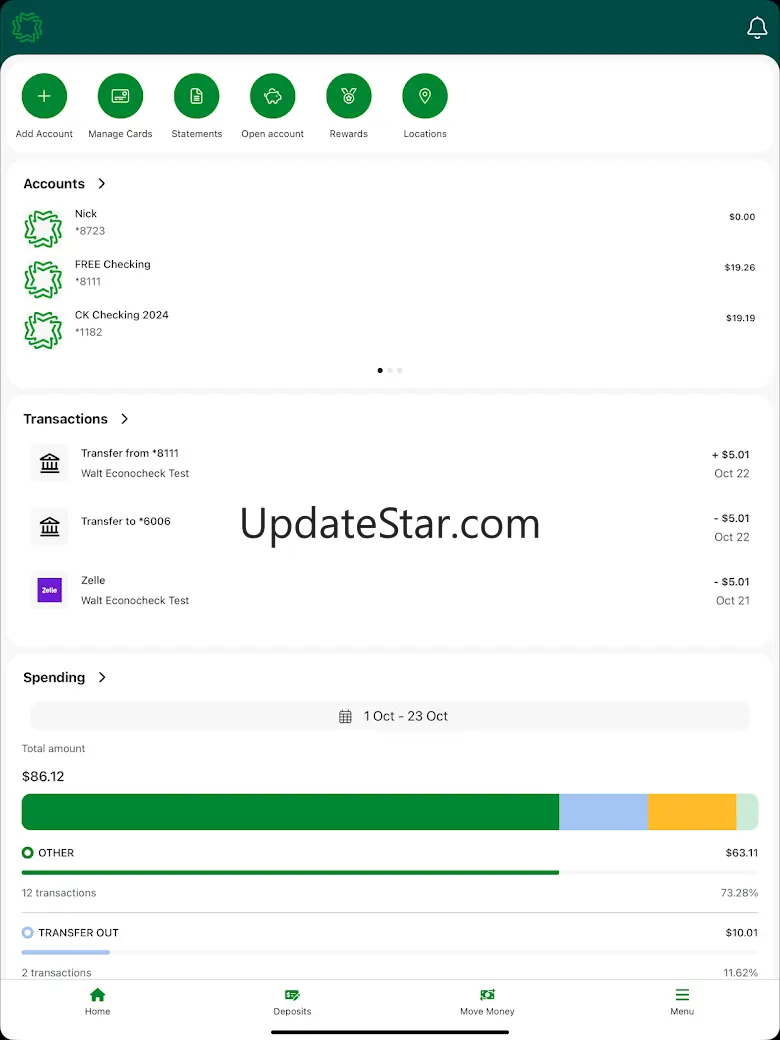Screen dimensions: 780x1040
Task: Expand Transactions section chevron
Action: click(x=124, y=419)
